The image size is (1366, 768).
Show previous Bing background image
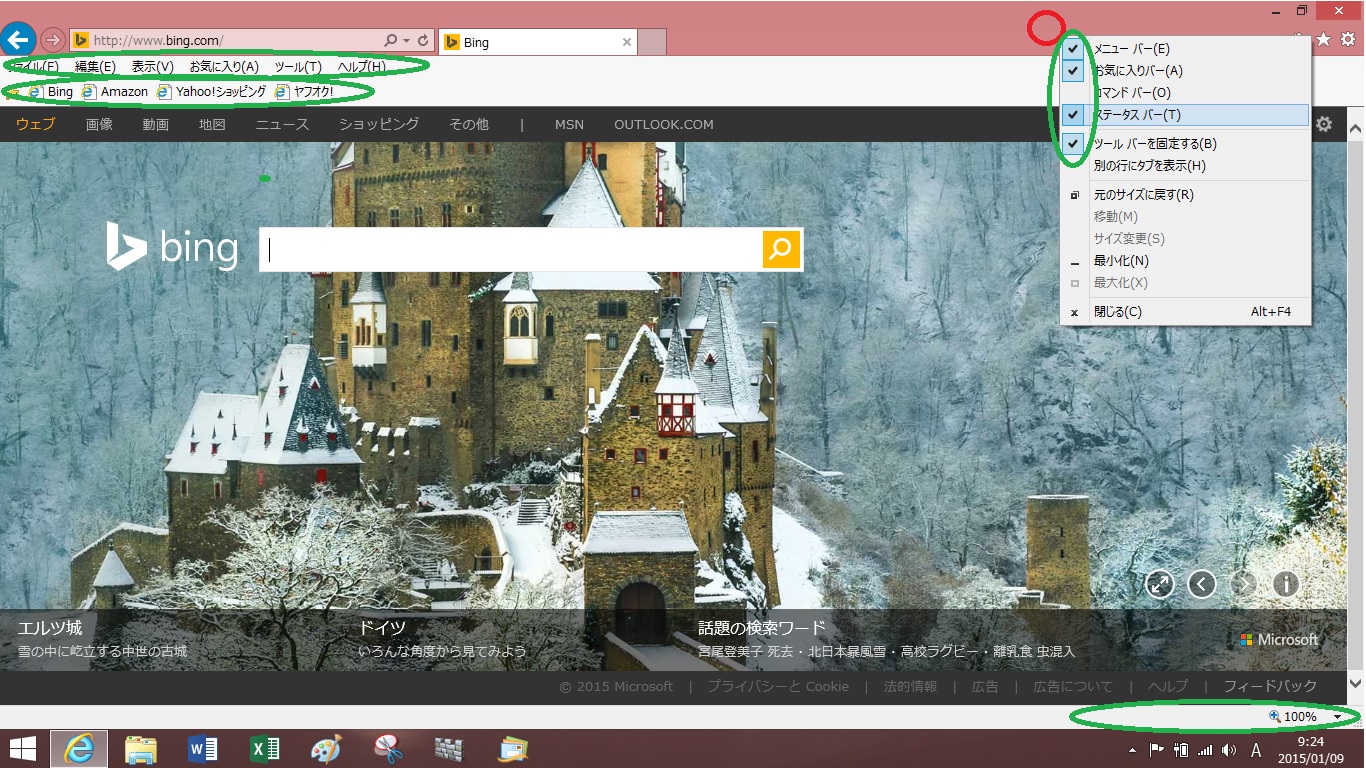[x=1202, y=584]
